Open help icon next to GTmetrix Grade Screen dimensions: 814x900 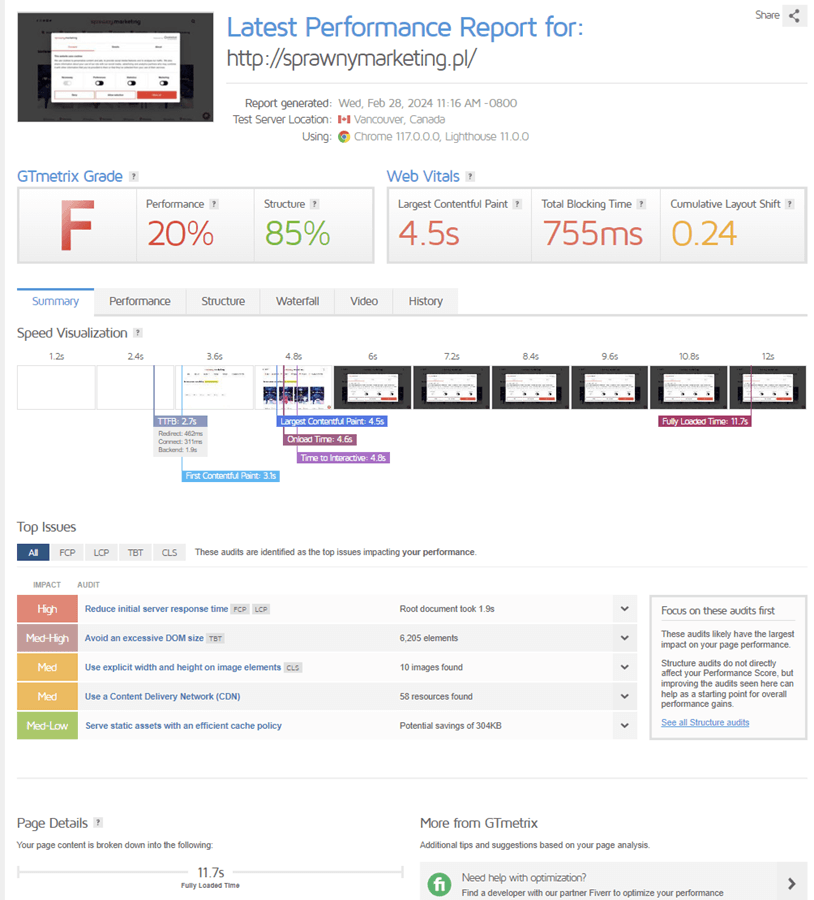134,177
